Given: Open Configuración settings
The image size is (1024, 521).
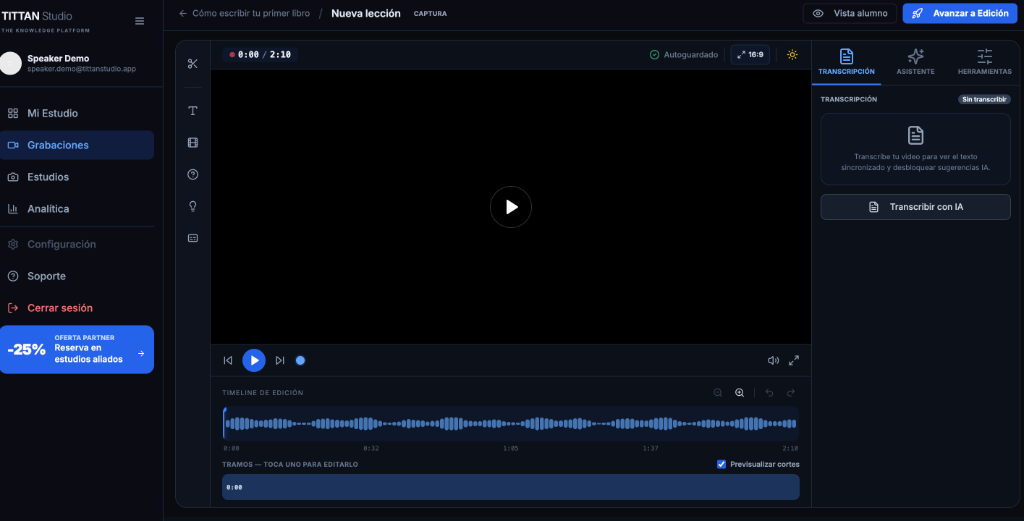Looking at the screenshot, I should [x=77, y=244].
